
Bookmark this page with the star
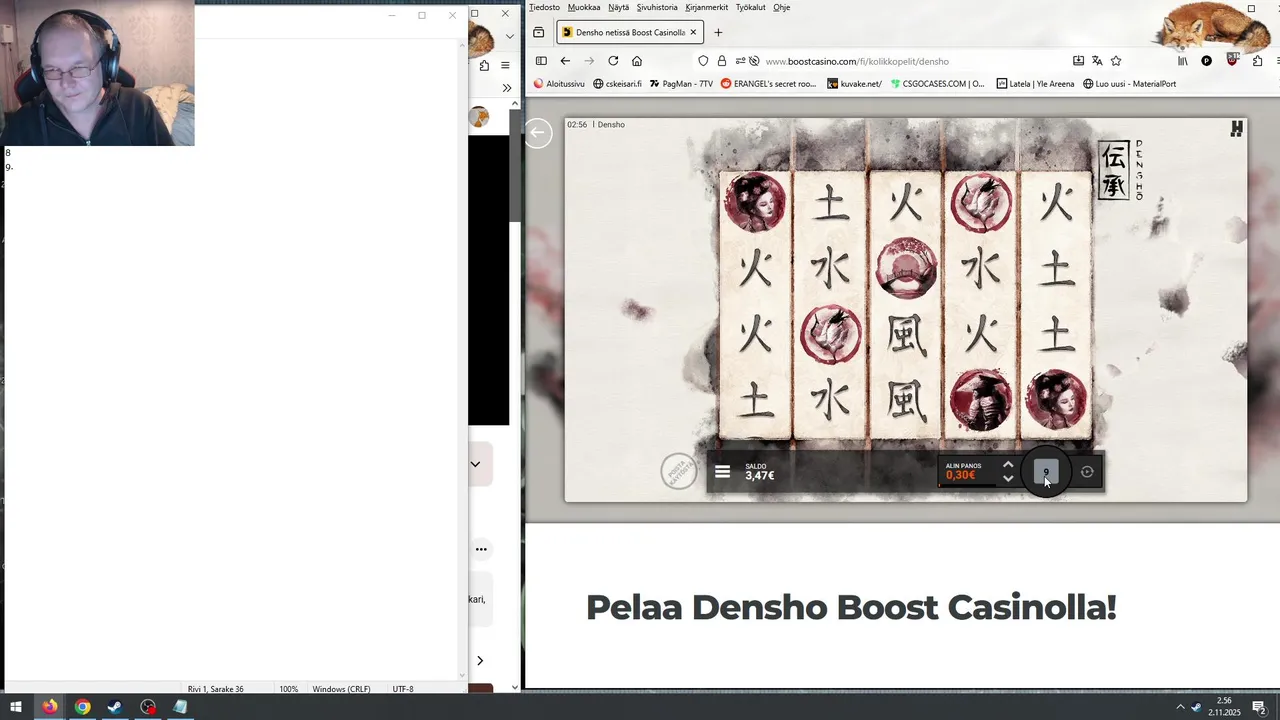tap(1116, 61)
